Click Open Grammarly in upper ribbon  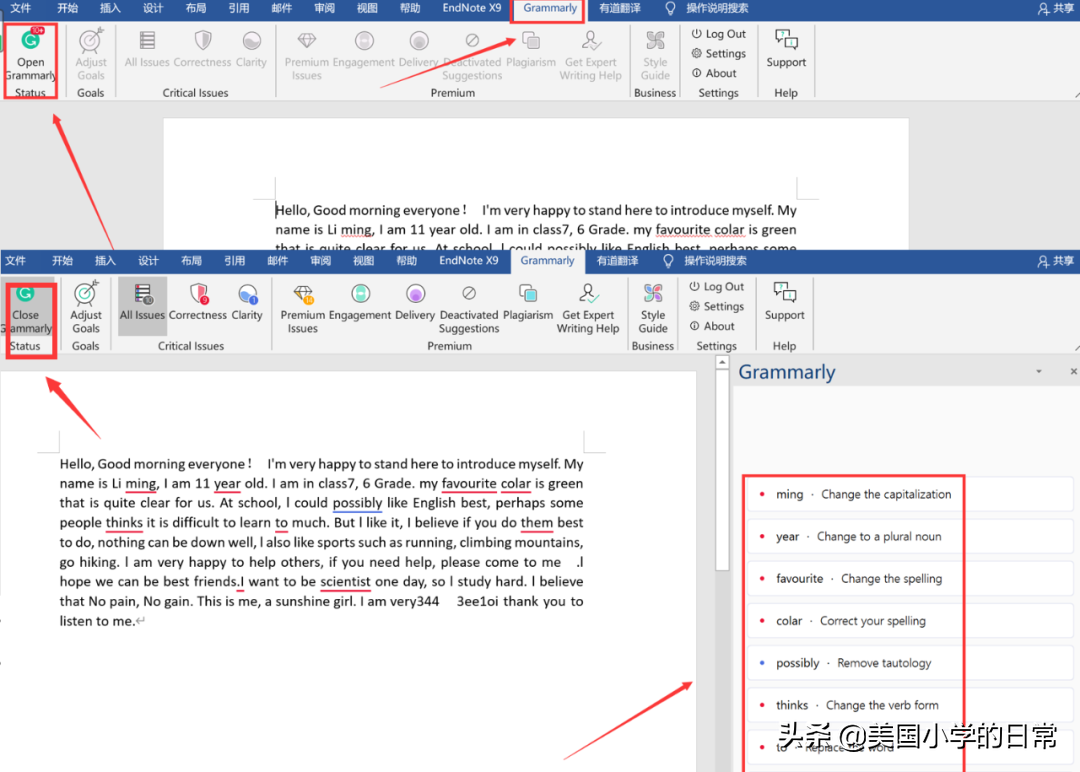tap(30, 55)
